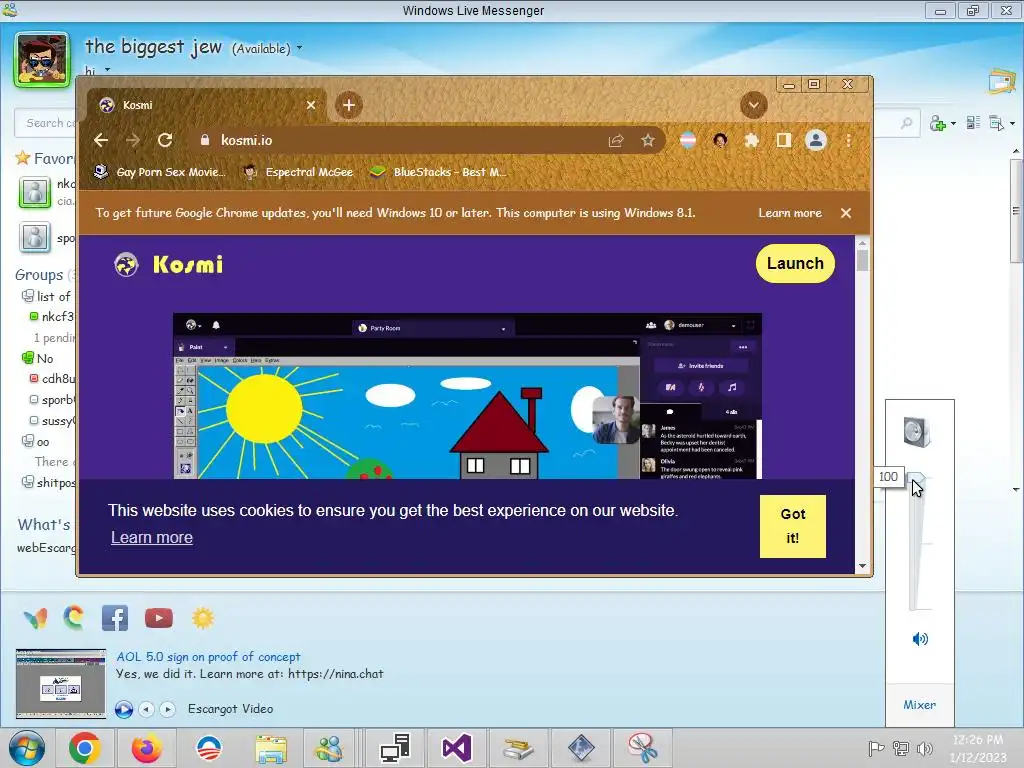Open the Espectral McGee bookmark
This screenshot has height=768, width=1024.
pos(298,172)
